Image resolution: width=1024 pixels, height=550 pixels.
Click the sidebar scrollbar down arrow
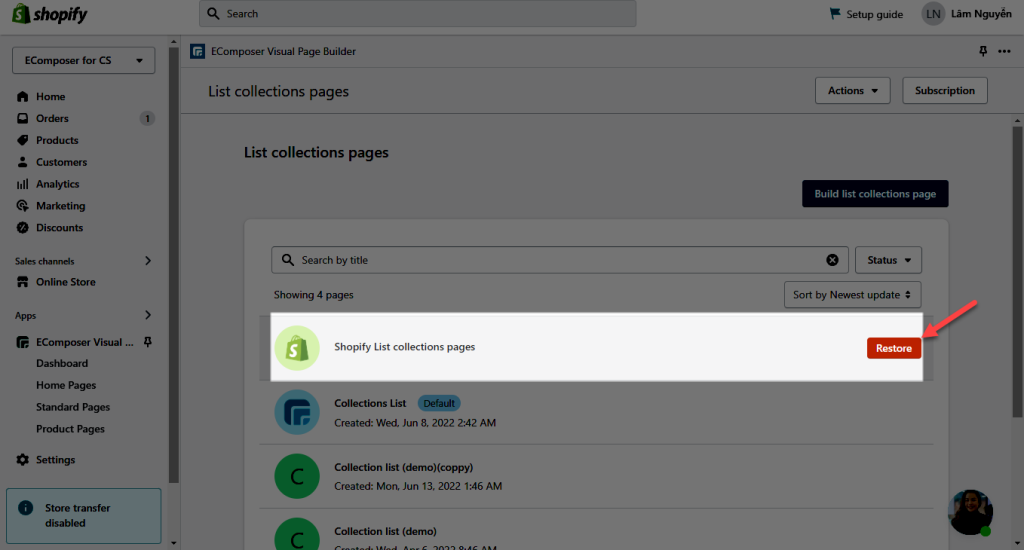173,543
